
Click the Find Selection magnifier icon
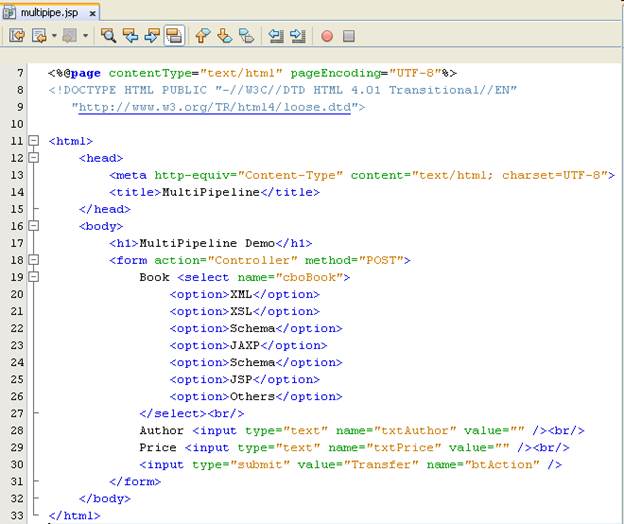click(108, 36)
